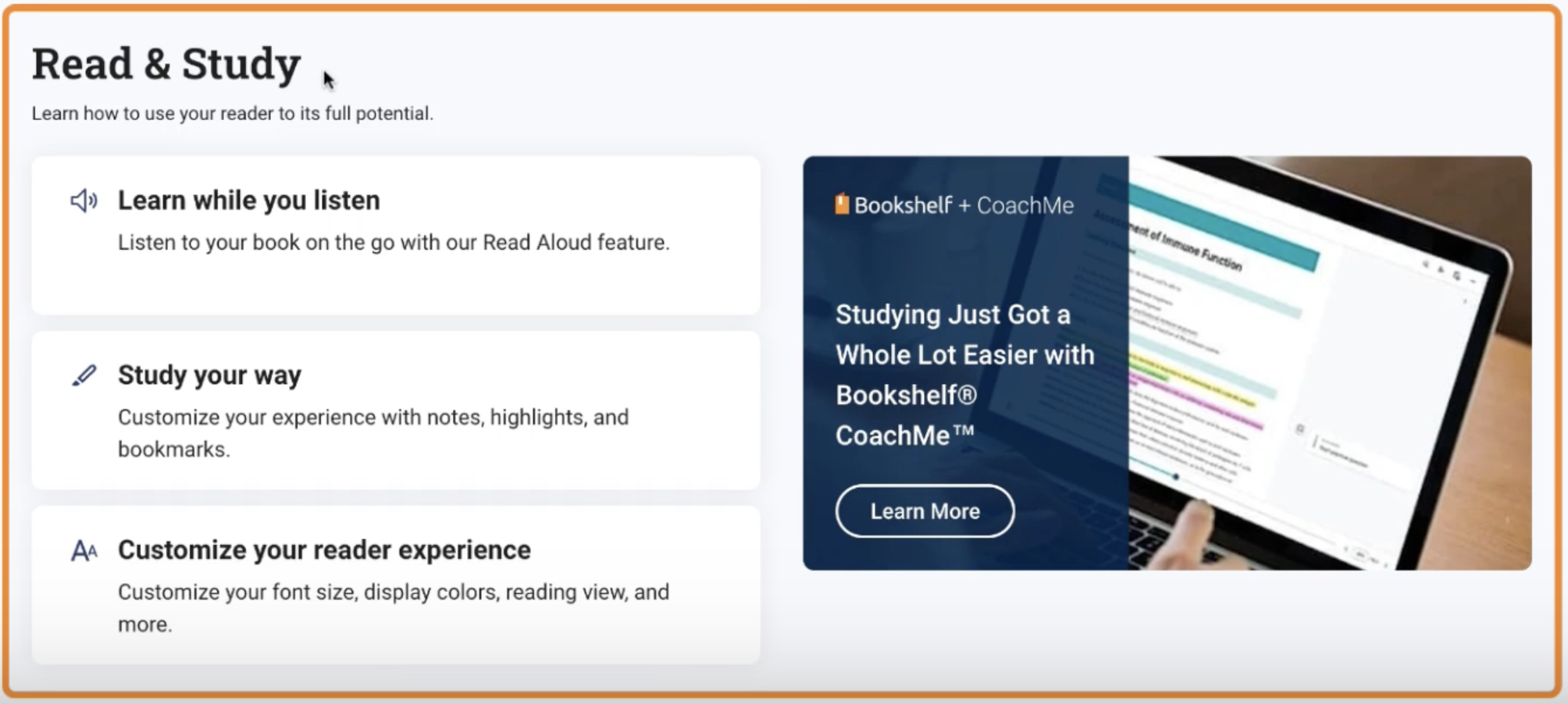The height and width of the screenshot is (704, 1568).
Task: Click the orange Bookshelf logo icon
Action: [x=842, y=204]
